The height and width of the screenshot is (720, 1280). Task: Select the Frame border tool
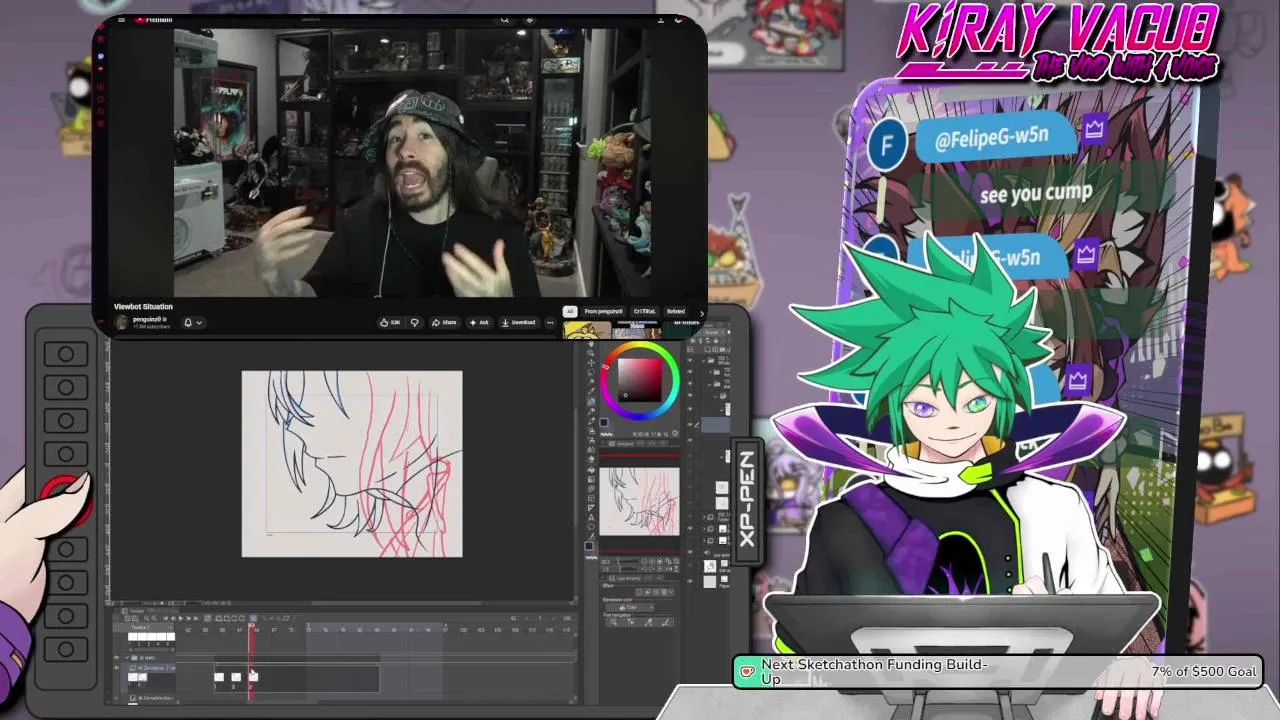(x=591, y=498)
